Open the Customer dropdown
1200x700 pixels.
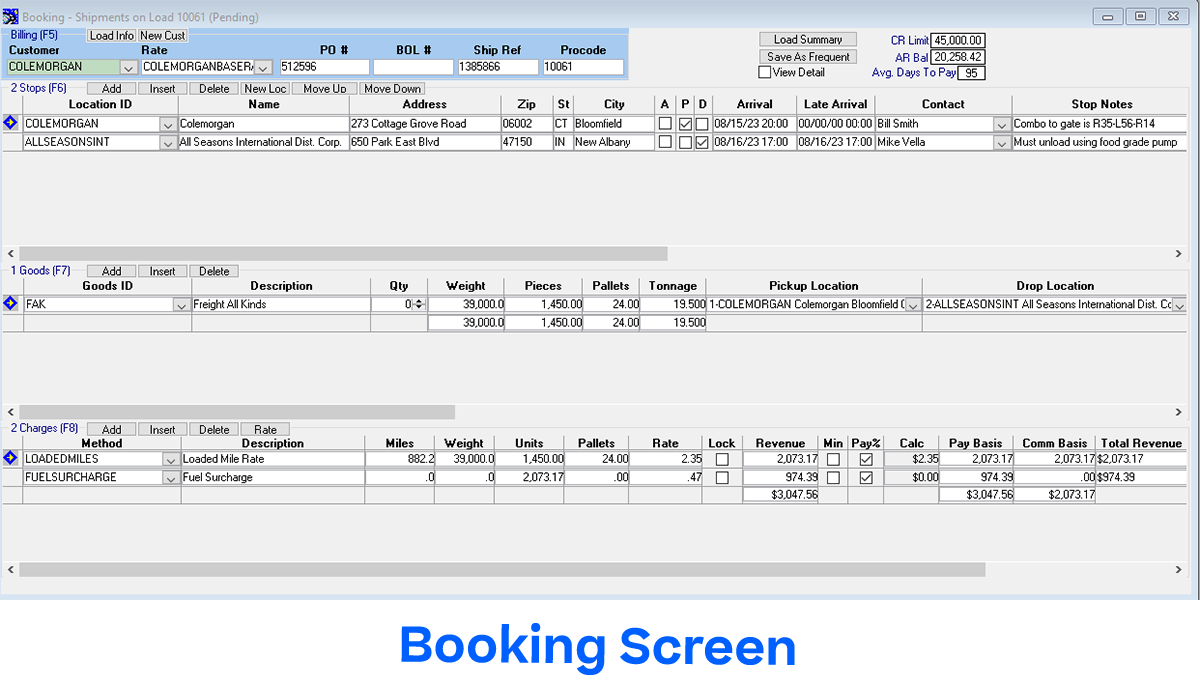pyautogui.click(x=128, y=68)
